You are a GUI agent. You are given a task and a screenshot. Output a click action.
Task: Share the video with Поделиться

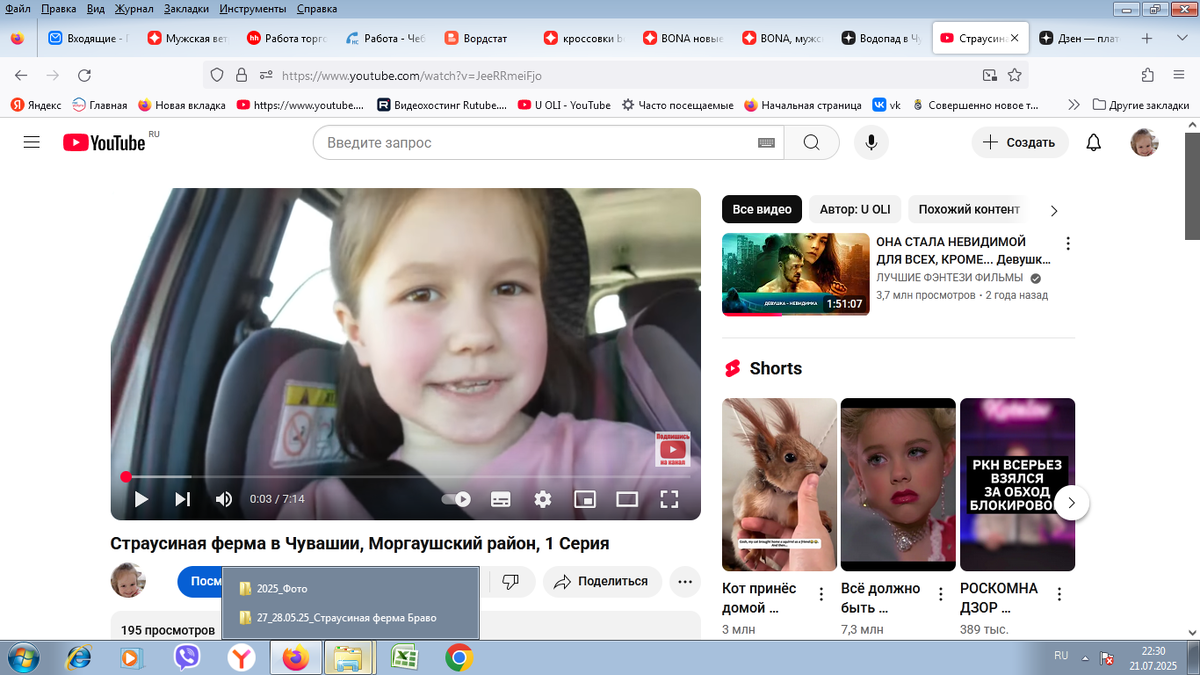(x=601, y=581)
